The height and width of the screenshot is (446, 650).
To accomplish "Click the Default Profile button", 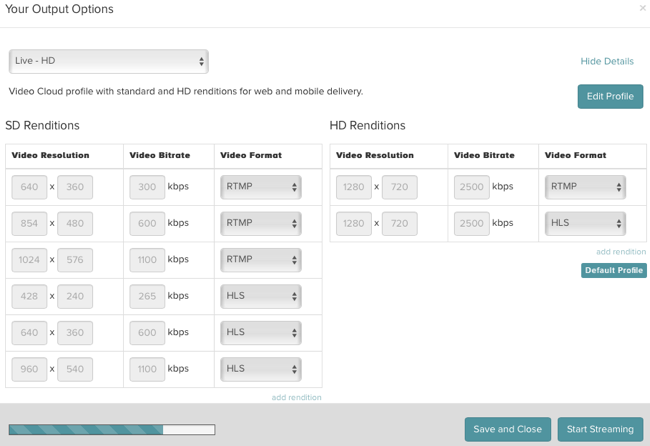I will pos(614,270).
